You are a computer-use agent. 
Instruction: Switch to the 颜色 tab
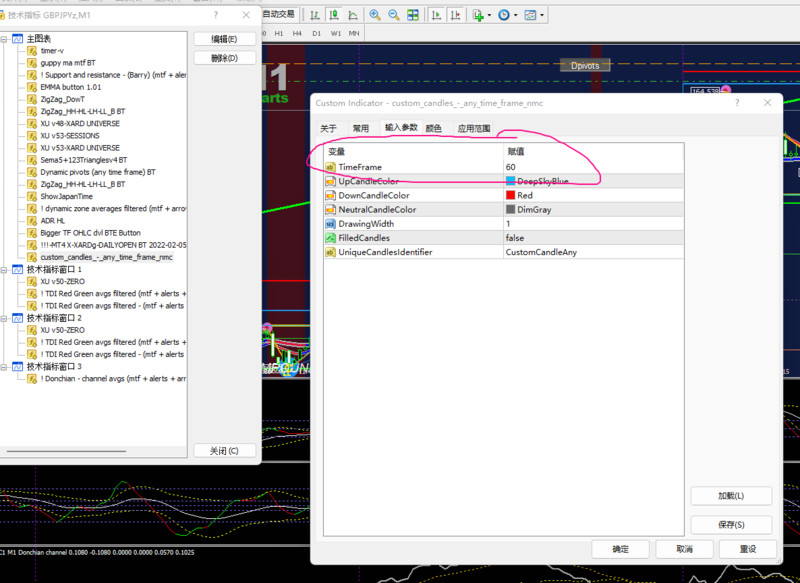433,129
